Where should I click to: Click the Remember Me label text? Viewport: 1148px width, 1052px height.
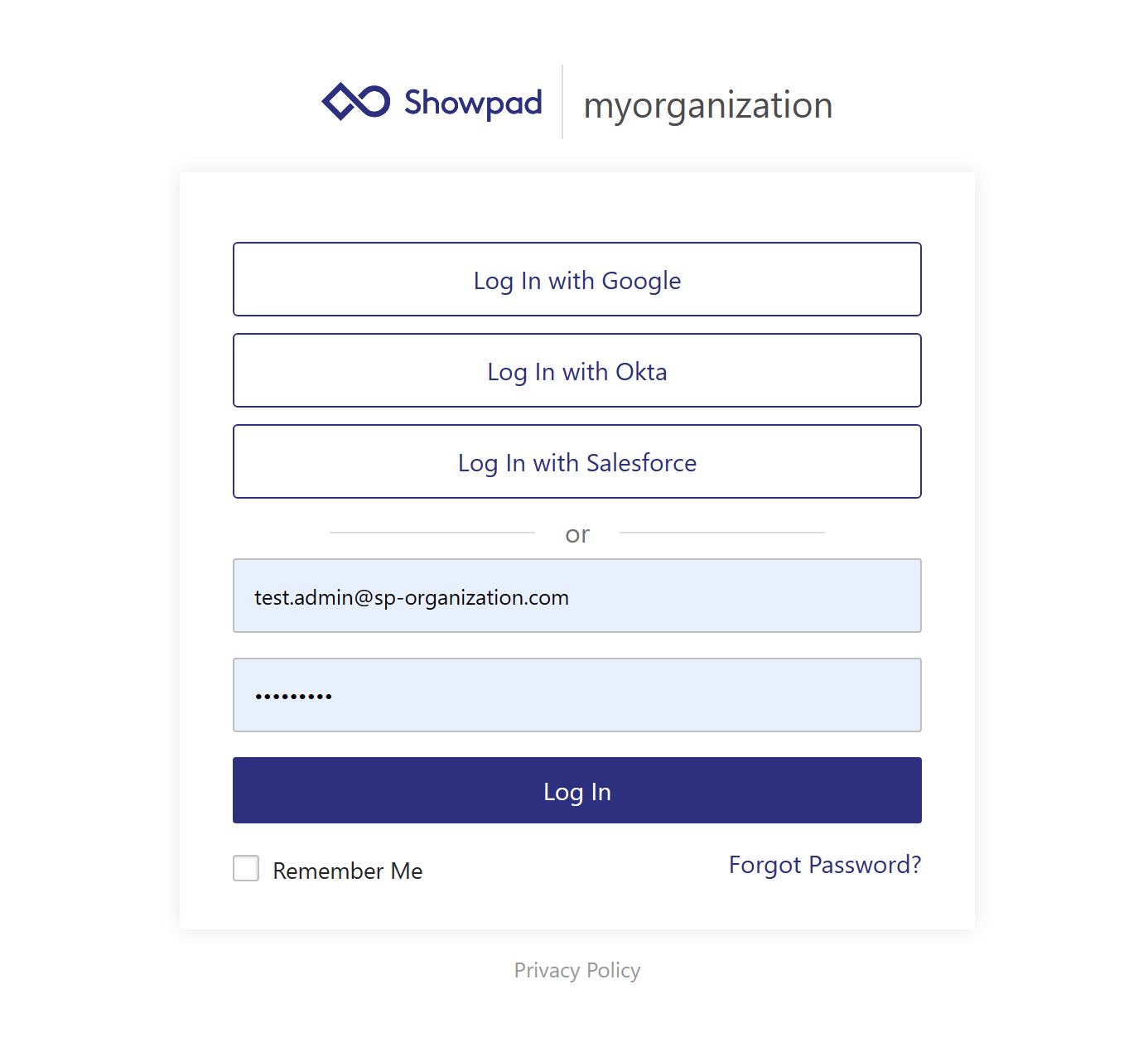(348, 870)
